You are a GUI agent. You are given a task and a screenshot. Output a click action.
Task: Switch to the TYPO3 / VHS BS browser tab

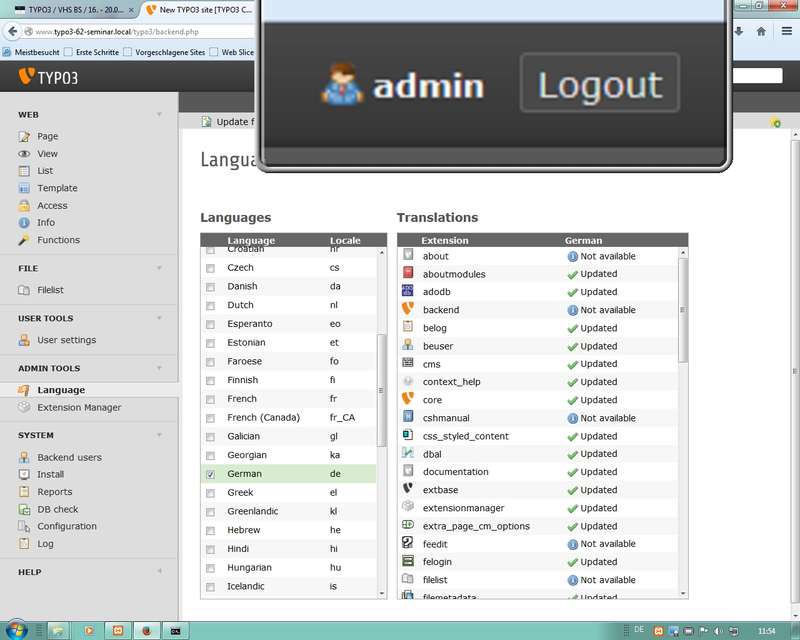(x=74, y=9)
